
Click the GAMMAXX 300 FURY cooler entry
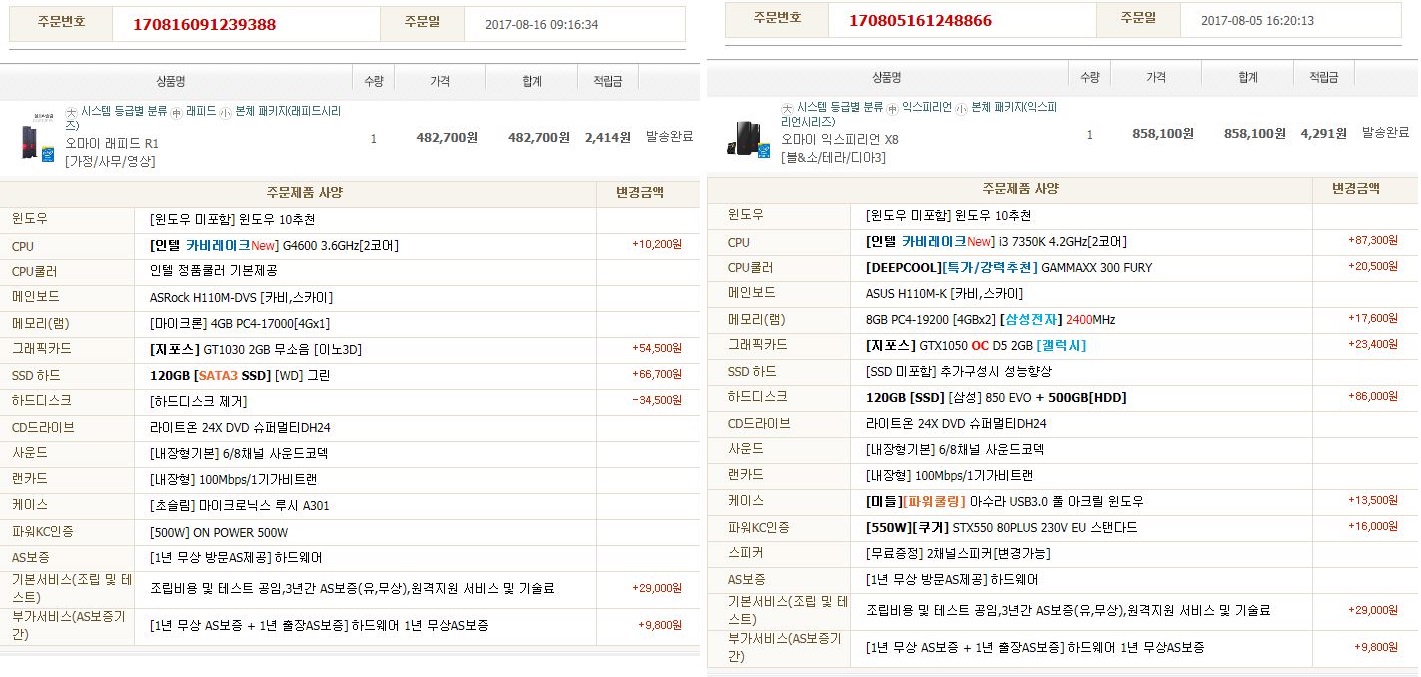click(x=1009, y=267)
